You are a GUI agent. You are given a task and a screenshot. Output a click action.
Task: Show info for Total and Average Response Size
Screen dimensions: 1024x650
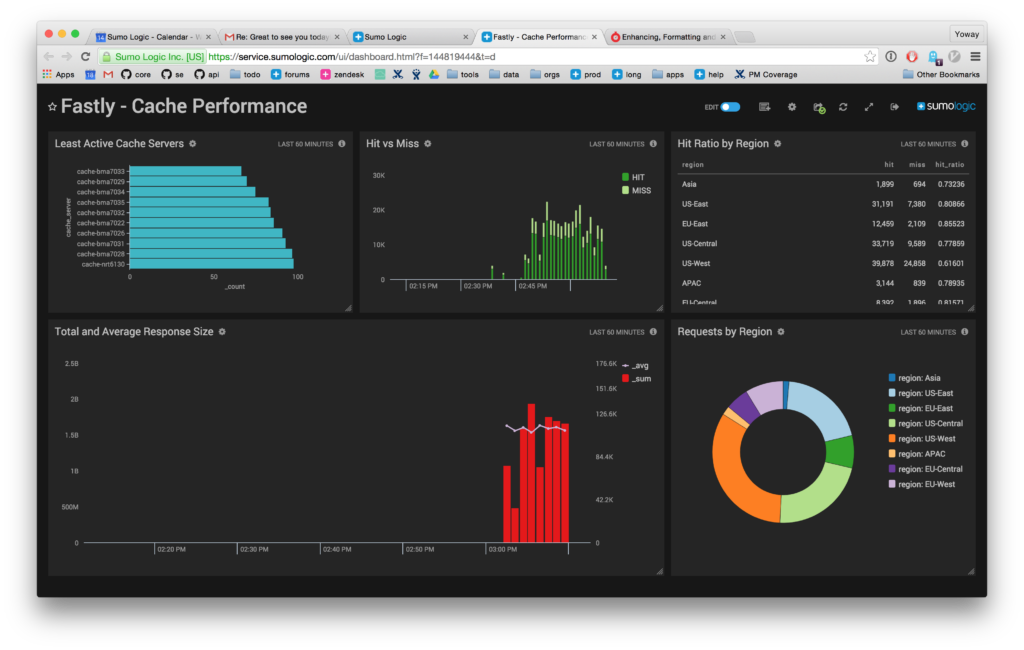(653, 332)
